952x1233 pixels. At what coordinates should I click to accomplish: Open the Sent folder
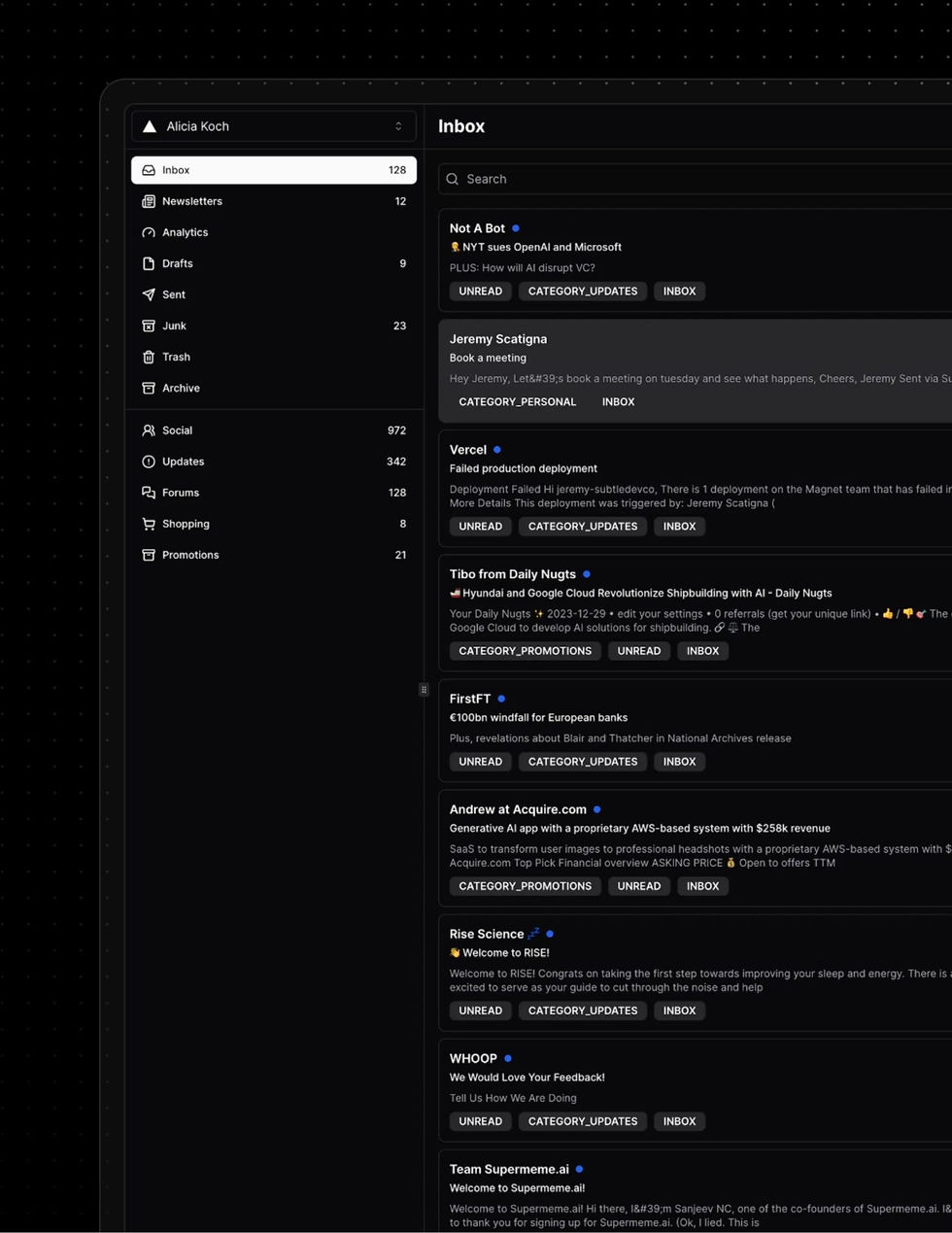pyautogui.click(x=274, y=294)
